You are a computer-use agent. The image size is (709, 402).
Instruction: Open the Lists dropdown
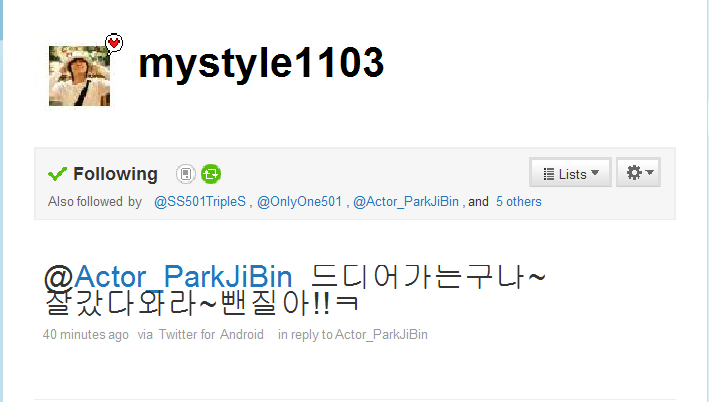pos(571,172)
